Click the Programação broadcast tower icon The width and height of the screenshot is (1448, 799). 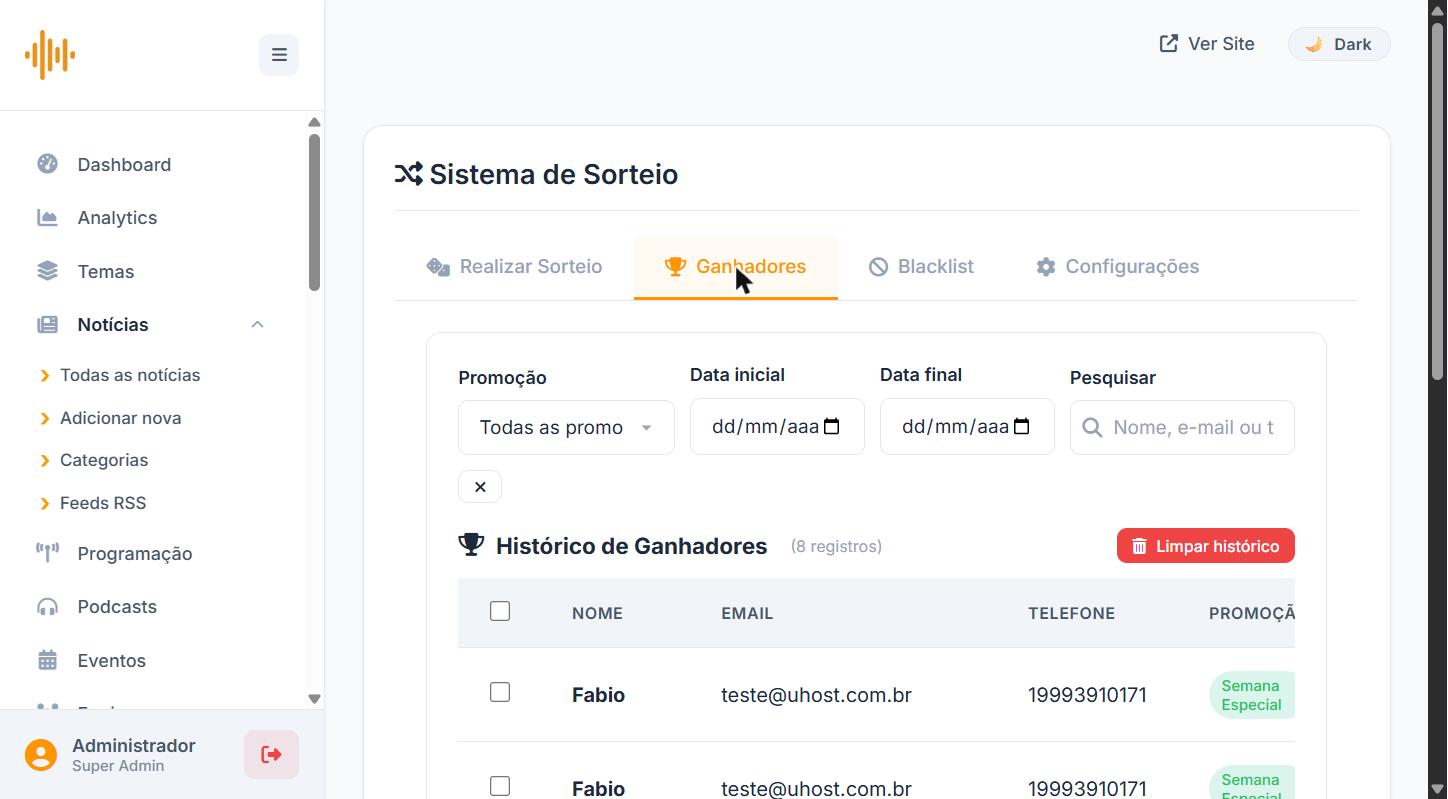(x=47, y=553)
